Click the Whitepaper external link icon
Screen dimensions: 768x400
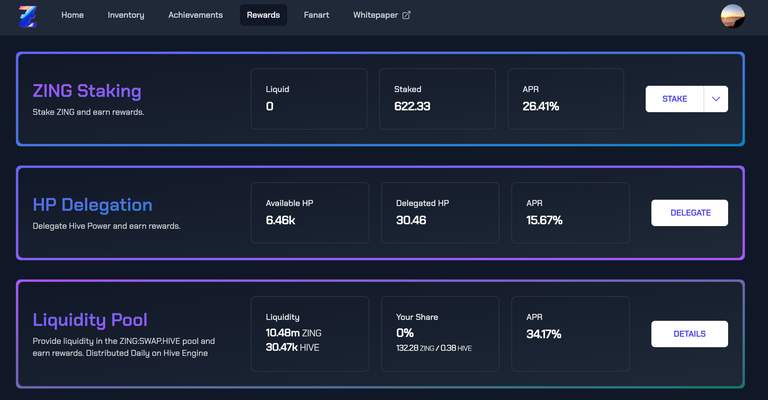(x=406, y=15)
